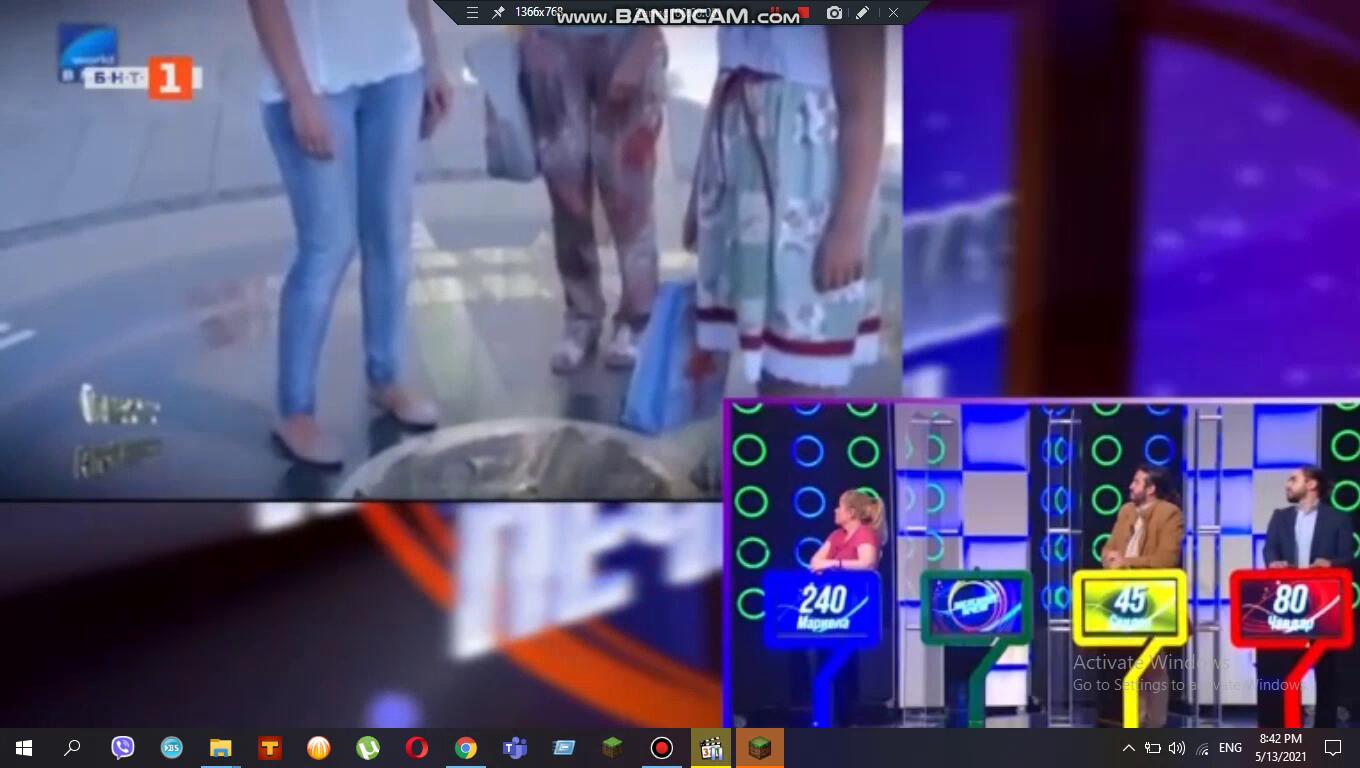Open the Bandicam recorder taskbar icon
Image resolution: width=1360 pixels, height=768 pixels.
661,748
